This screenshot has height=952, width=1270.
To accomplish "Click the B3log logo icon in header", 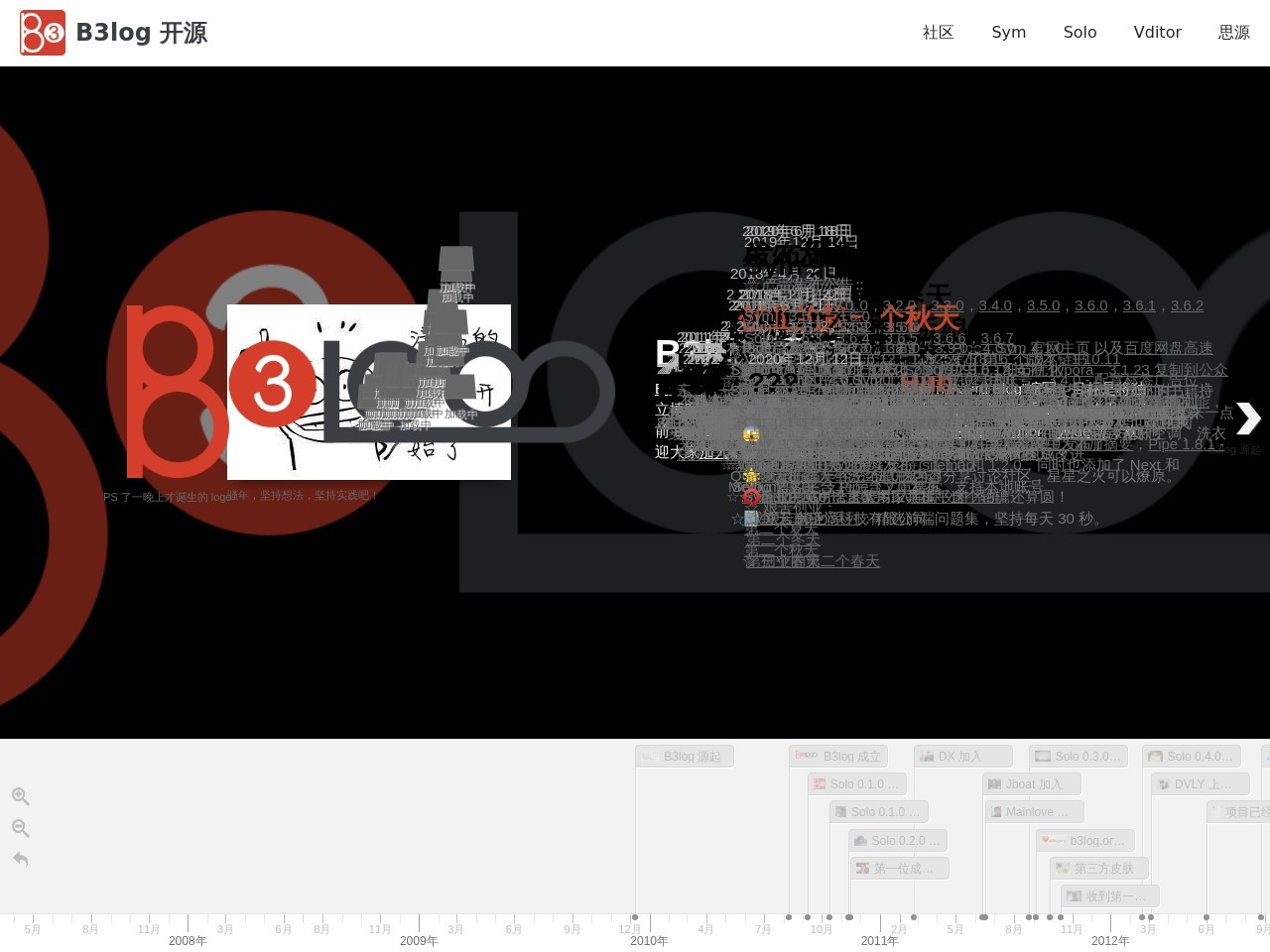I will 43,33.
